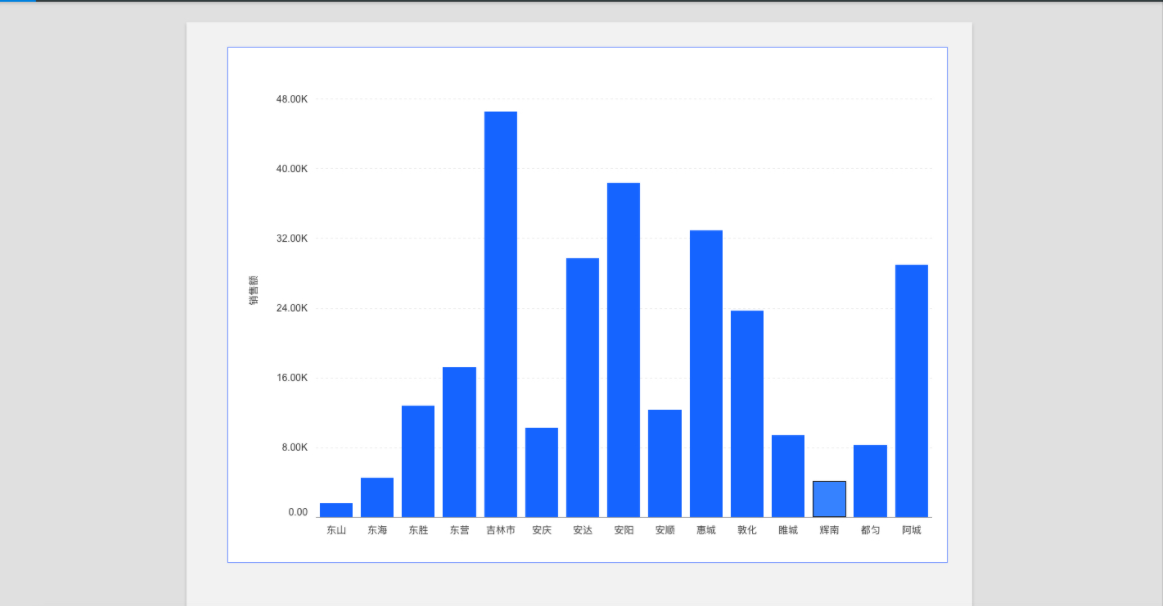
Task: Click the 安达 bar
Action: coord(582,387)
